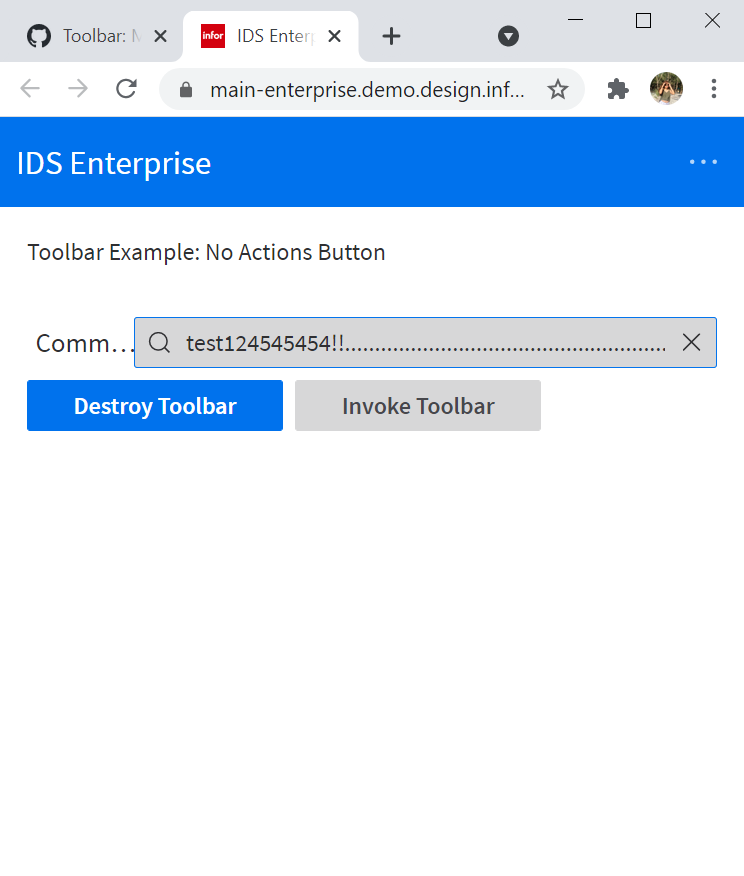Click the IDS Enterprise header title
Viewport: 744px width, 876px height.
click(114, 163)
